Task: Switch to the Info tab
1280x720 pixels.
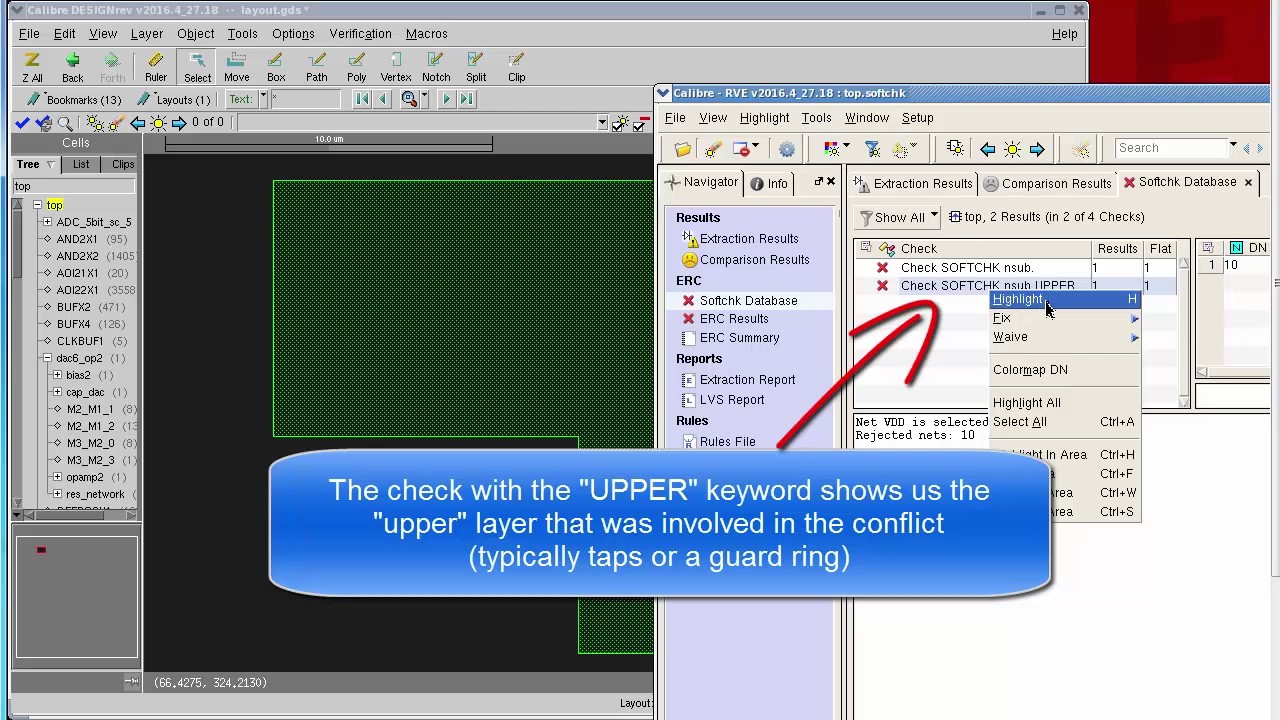Action: (768, 184)
